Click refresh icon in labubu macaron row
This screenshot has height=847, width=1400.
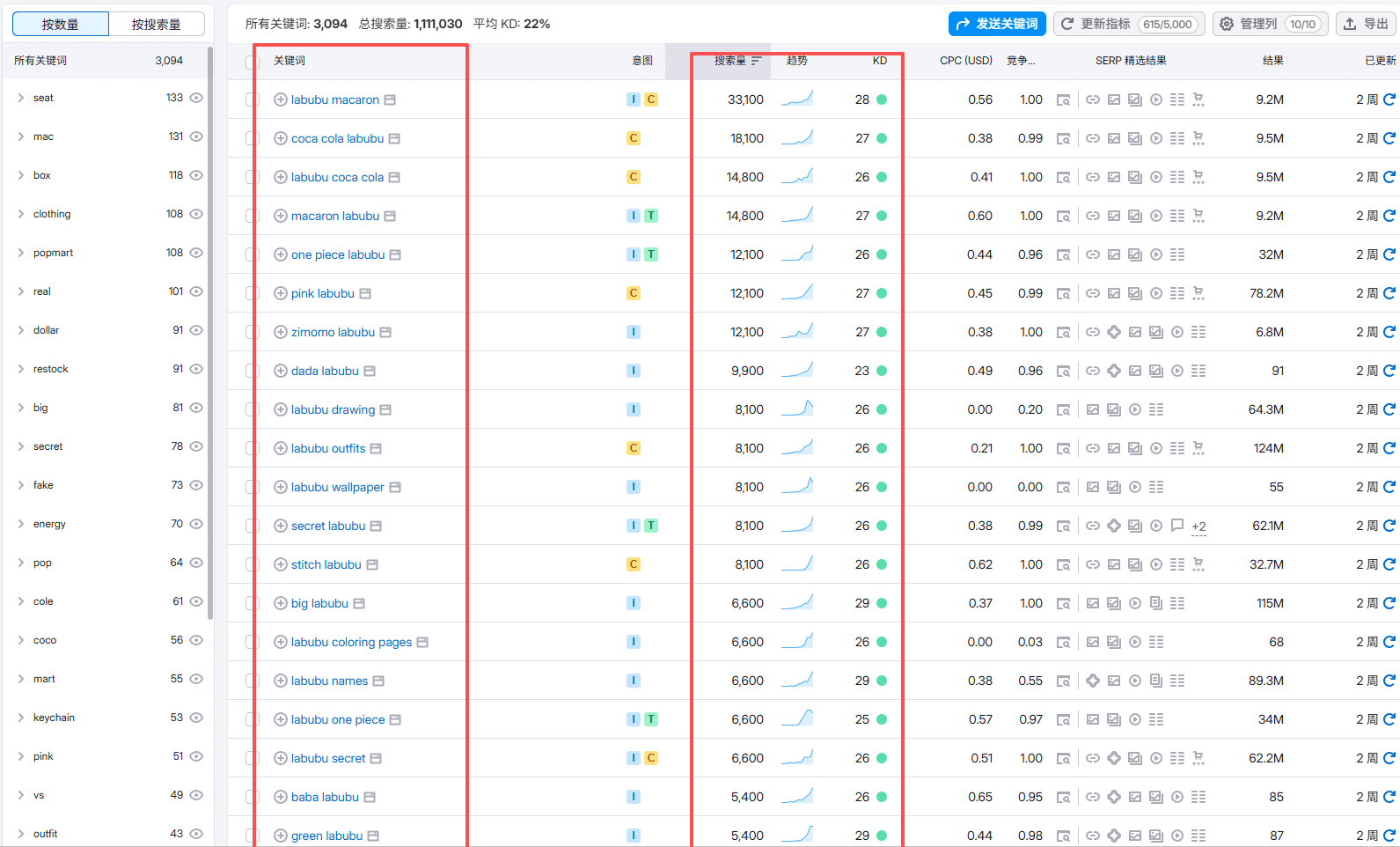tap(1389, 99)
